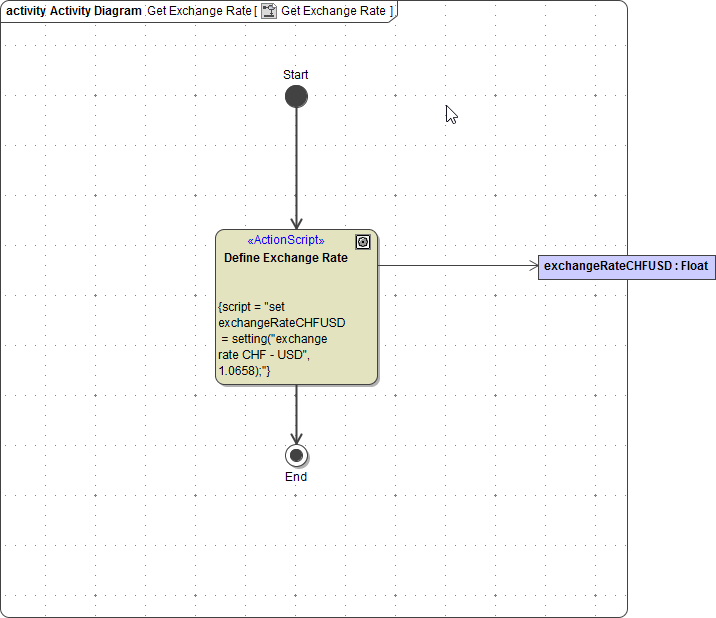Click the arrowhead entering the End node
Image resolution: width=716 pixels, height=618 pixels.
click(296, 438)
